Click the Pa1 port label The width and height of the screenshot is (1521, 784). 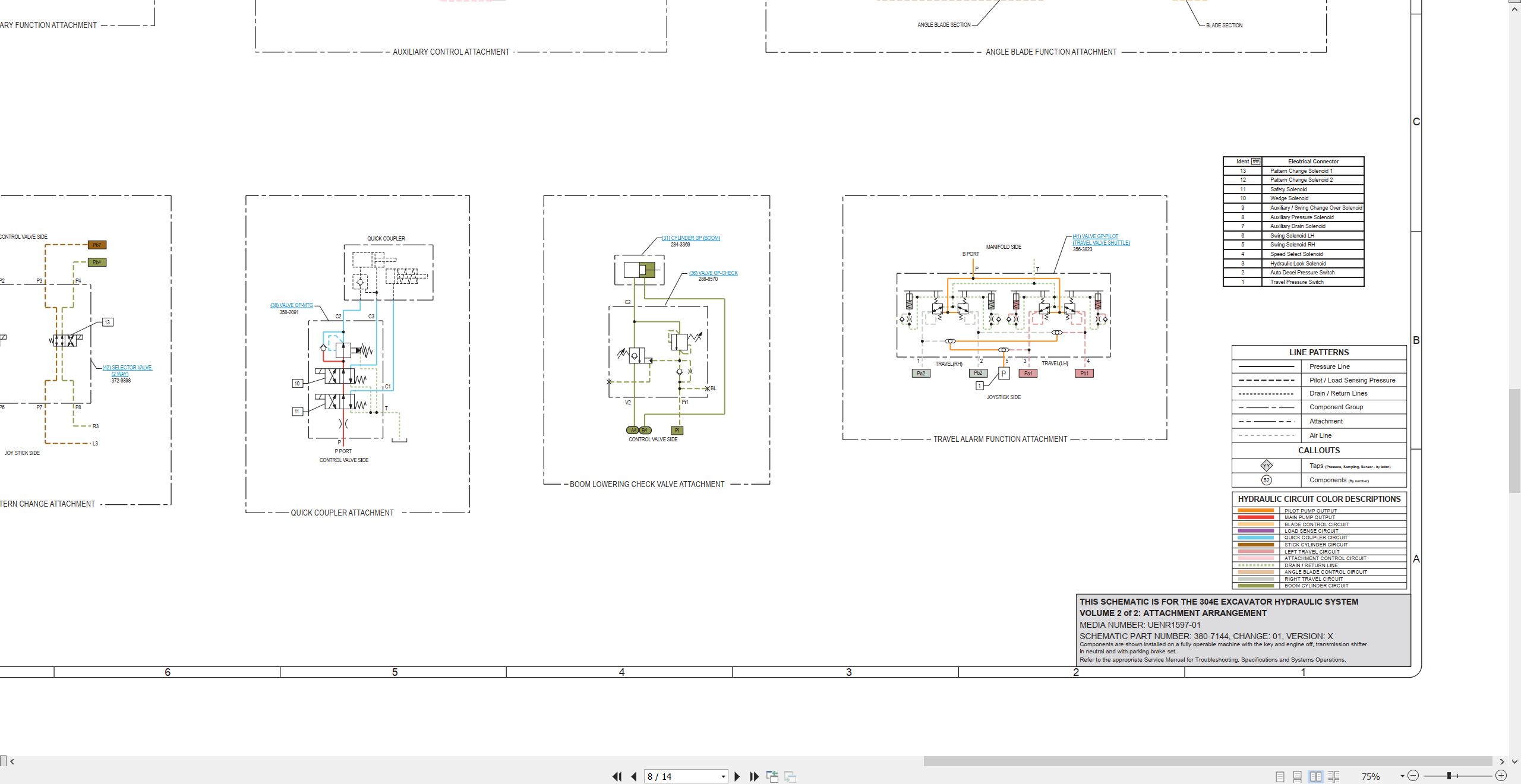1028,374
